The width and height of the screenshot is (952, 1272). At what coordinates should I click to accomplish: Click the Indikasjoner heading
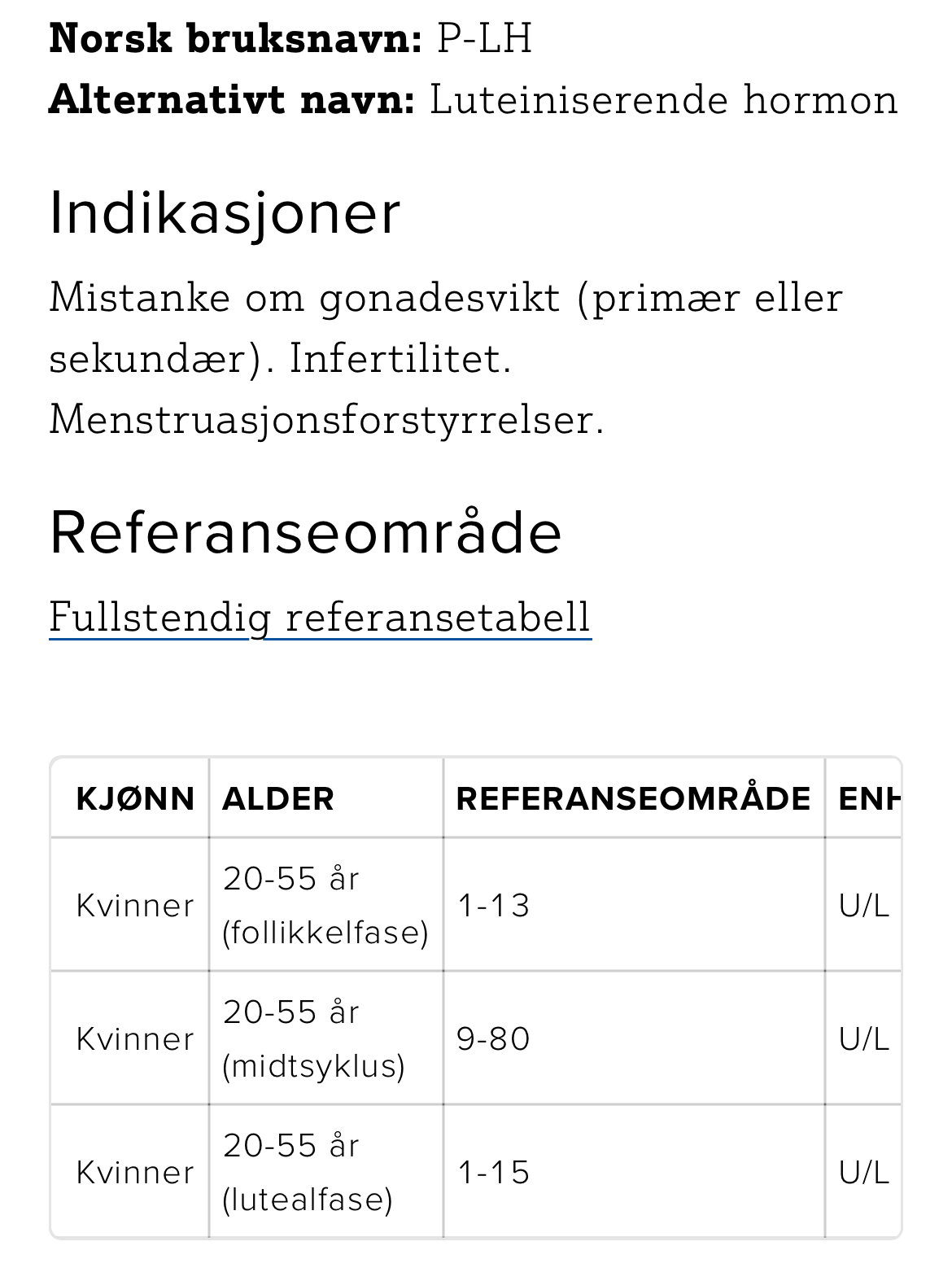[225, 213]
